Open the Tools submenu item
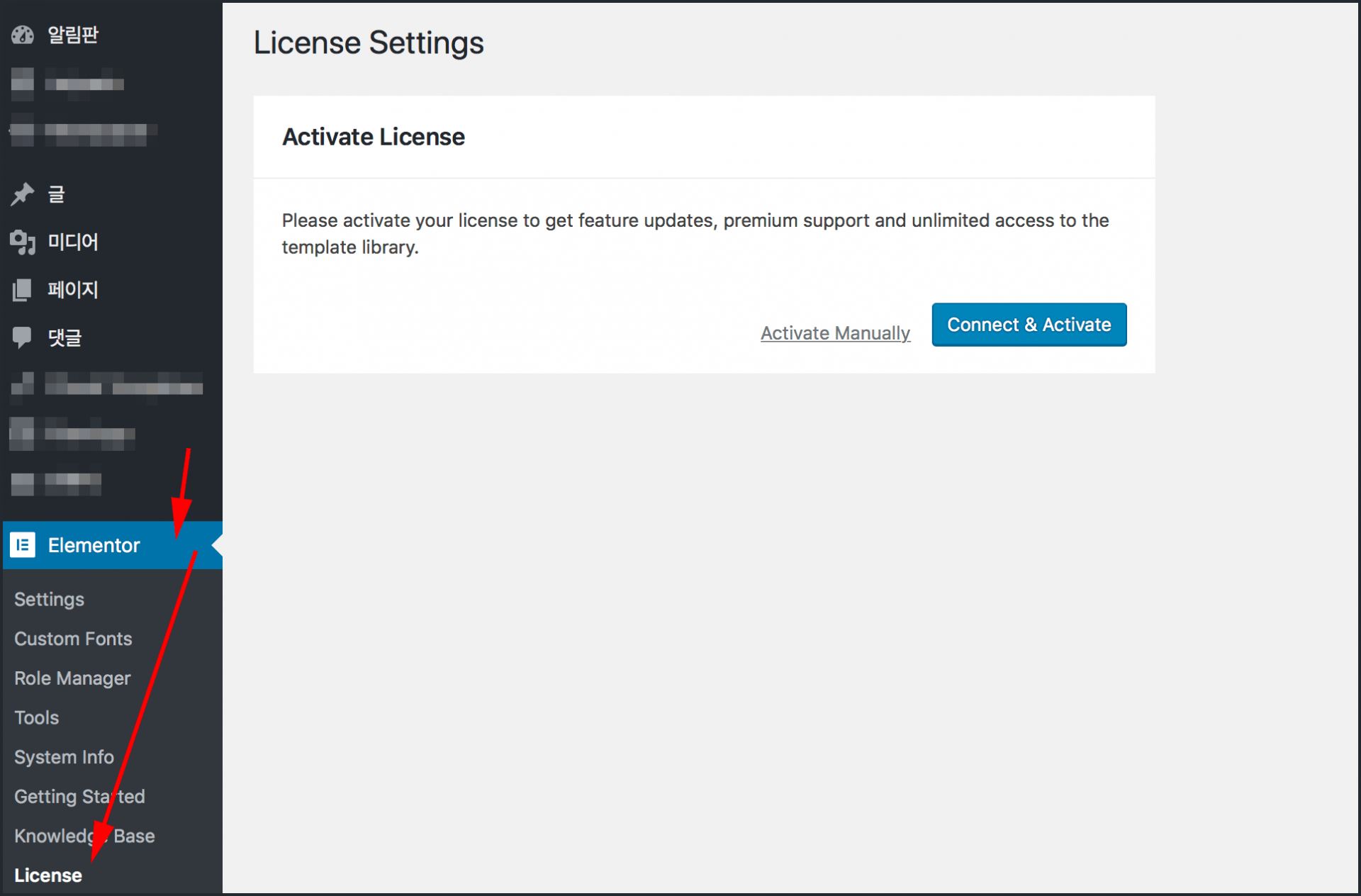This screenshot has height=896, width=1361. (37, 718)
